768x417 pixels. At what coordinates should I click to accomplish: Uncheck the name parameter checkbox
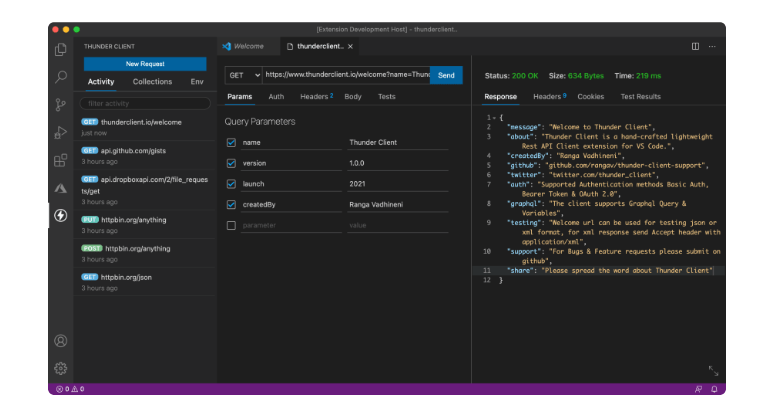tap(231, 143)
